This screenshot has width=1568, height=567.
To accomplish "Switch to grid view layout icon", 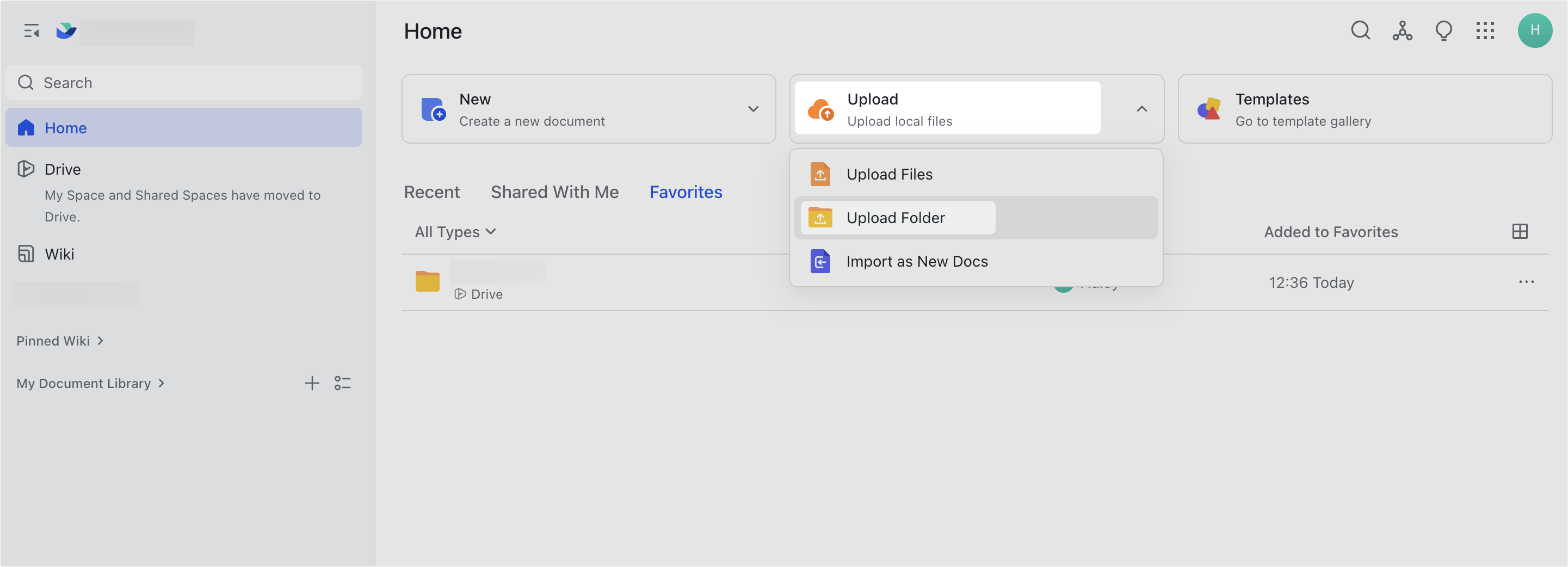I will click(1519, 231).
